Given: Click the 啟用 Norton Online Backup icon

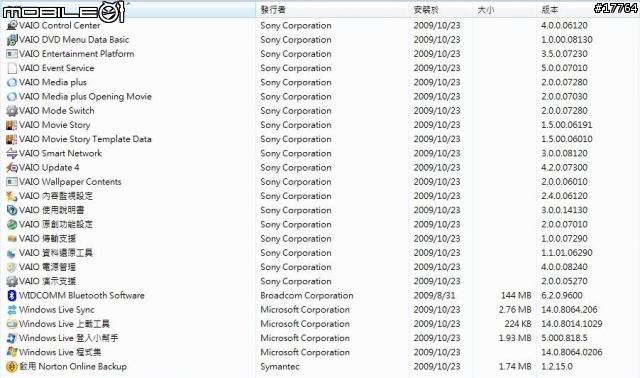Looking at the screenshot, I should click(x=12, y=367).
